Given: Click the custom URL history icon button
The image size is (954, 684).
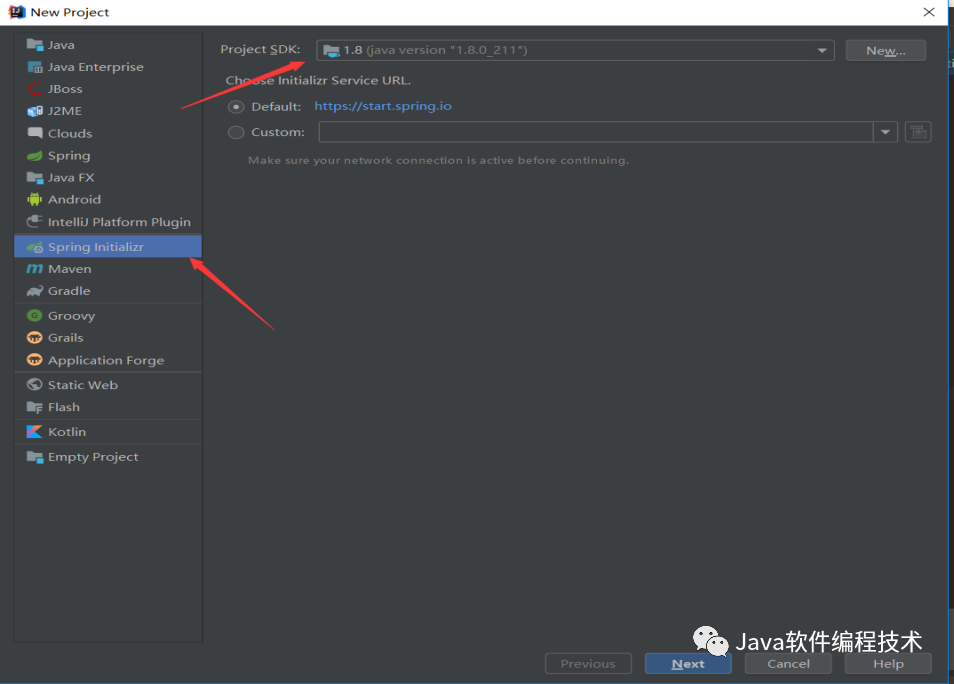Looking at the screenshot, I should [x=918, y=131].
